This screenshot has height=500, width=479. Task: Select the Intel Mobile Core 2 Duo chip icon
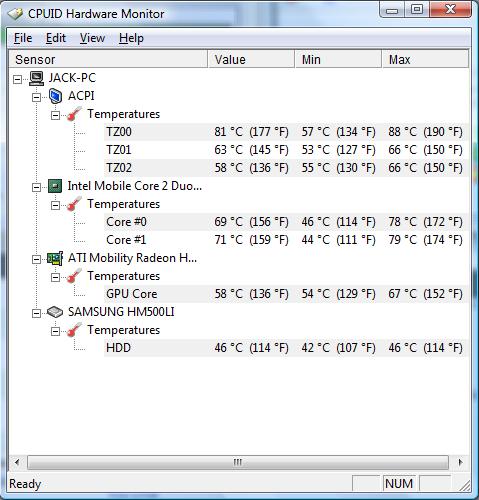pos(55,186)
